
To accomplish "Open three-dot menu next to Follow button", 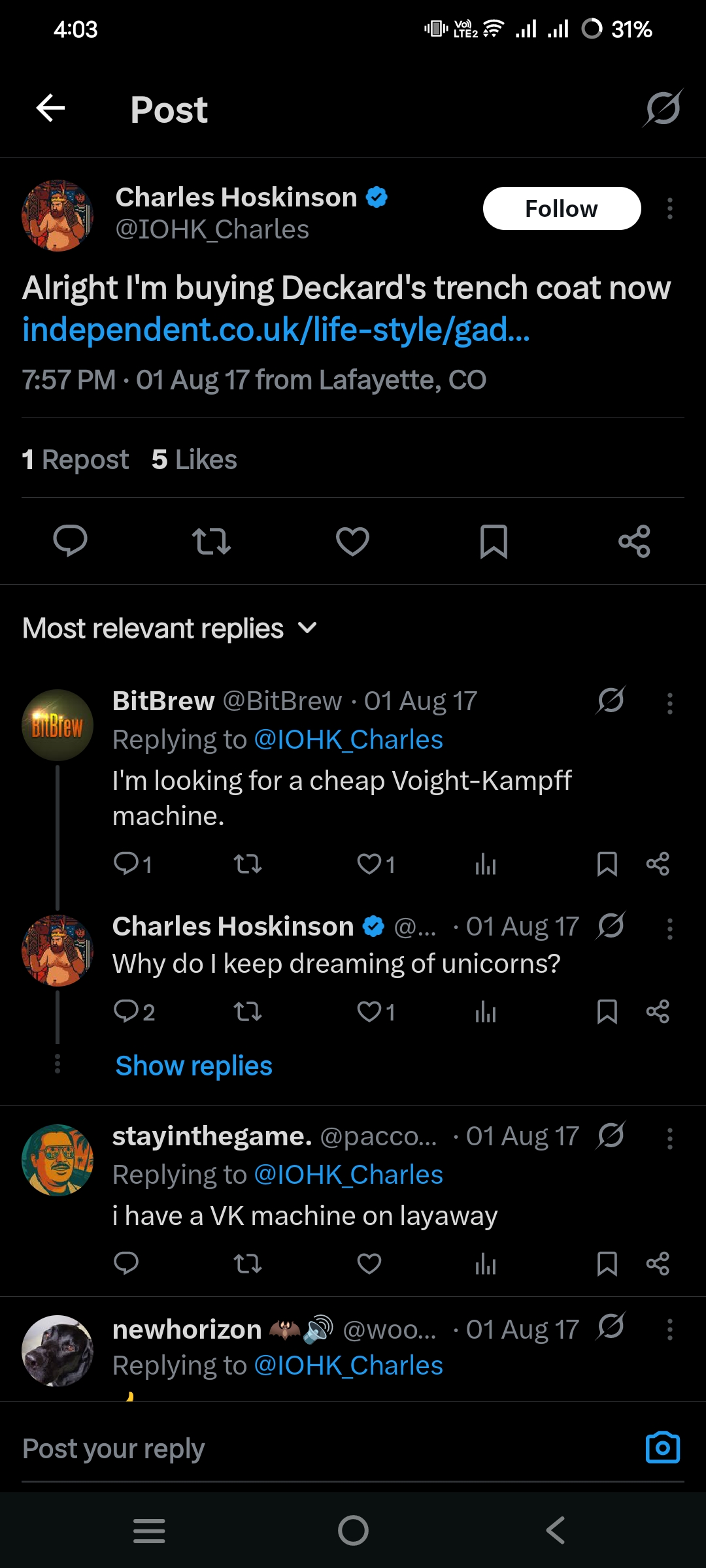I will click(669, 209).
